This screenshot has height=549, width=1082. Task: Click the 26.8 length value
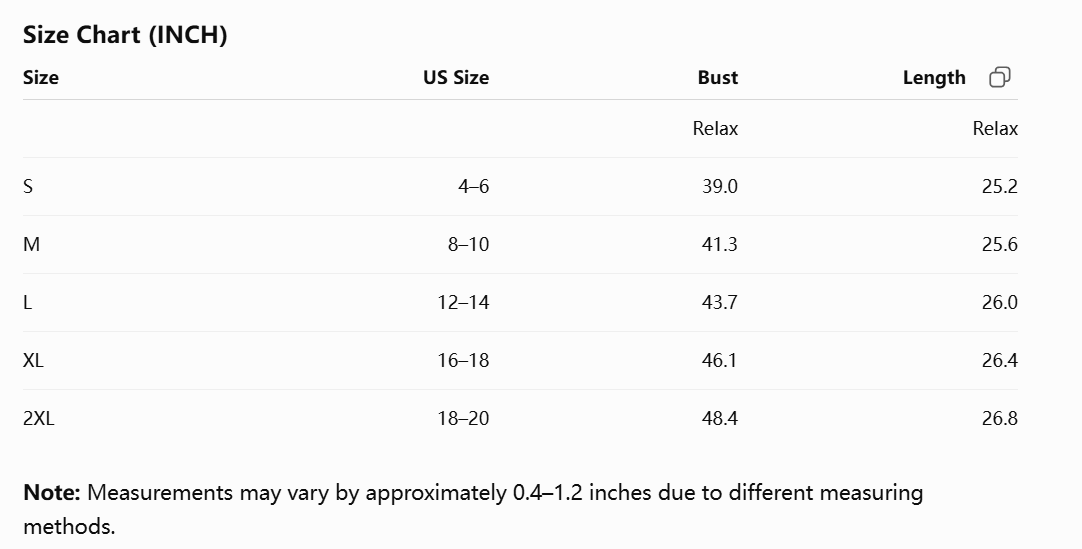coord(1000,418)
